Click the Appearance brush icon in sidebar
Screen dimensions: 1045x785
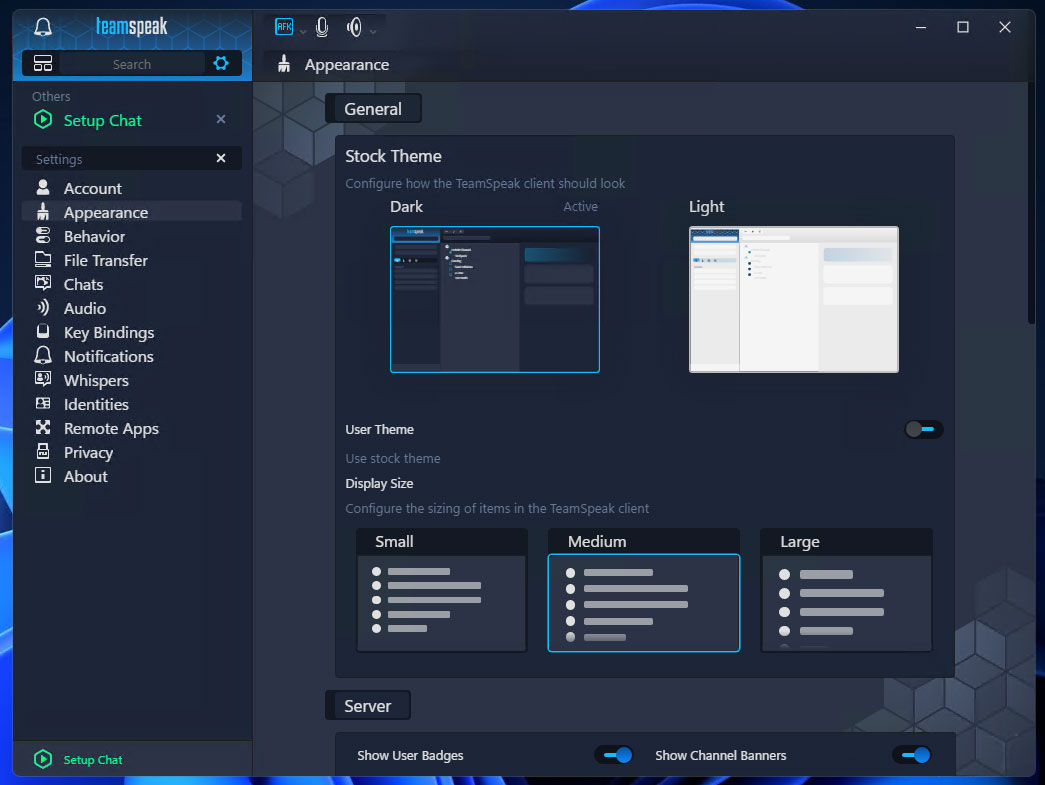click(43, 211)
